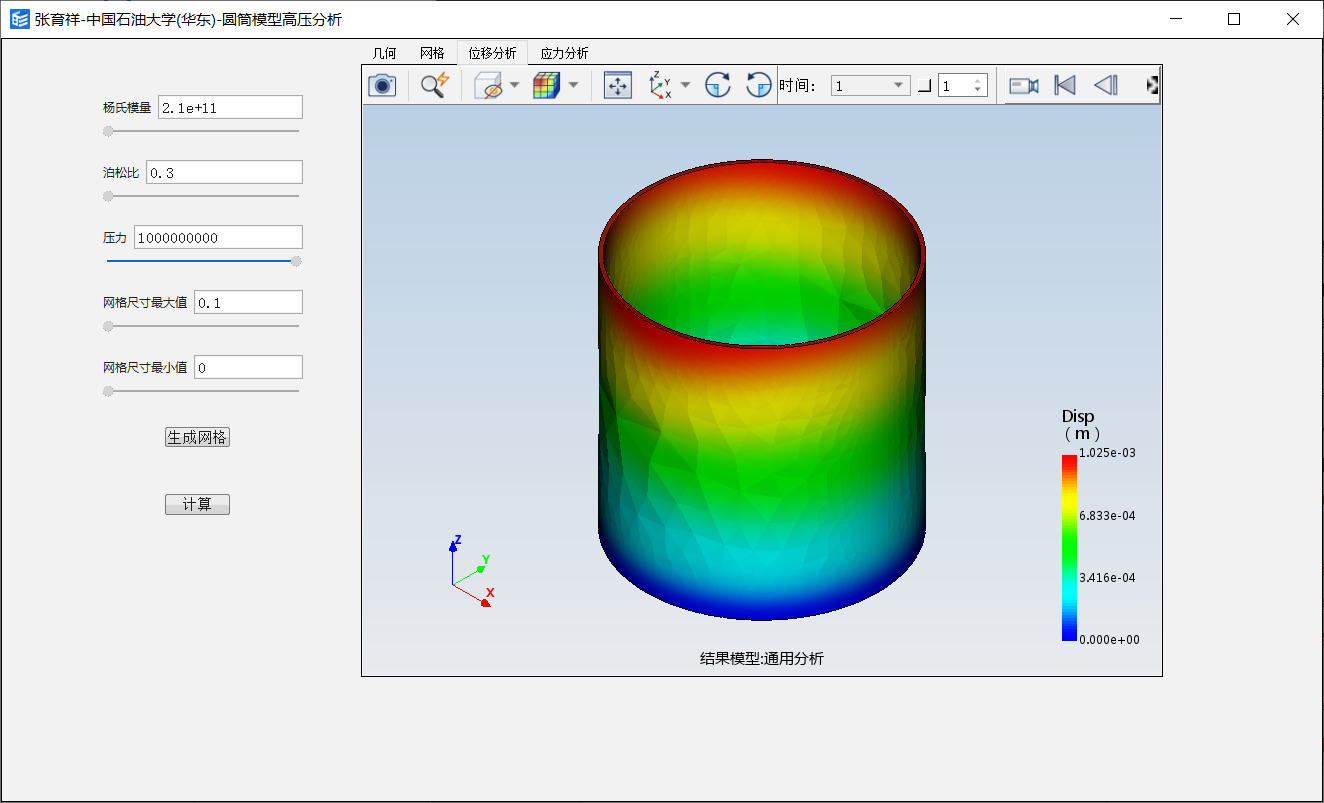The height and width of the screenshot is (803, 1324).
Task: Click the video camera animation icon
Action: click(x=1024, y=86)
